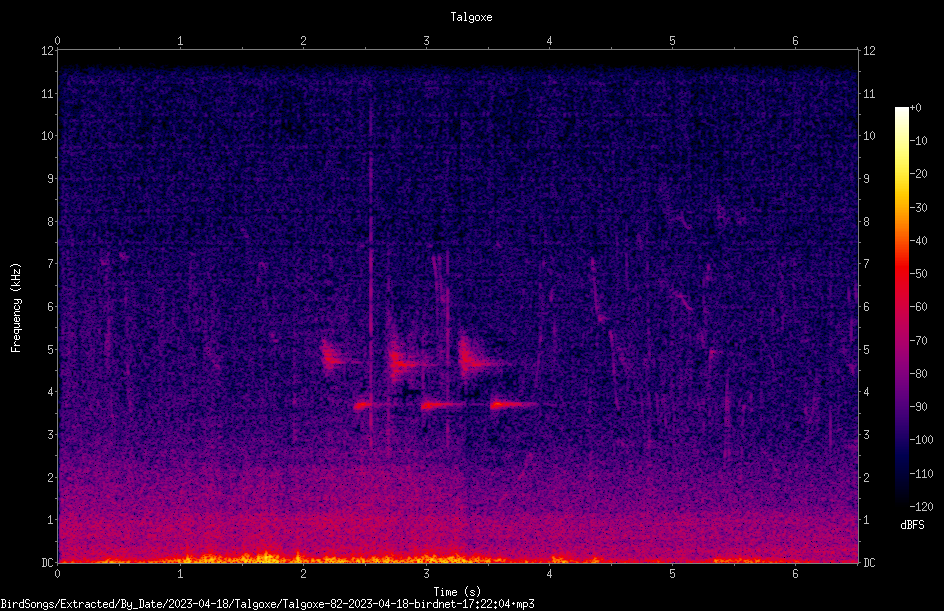Click the Time (s) axis label
Viewport: 944px width, 611px height.
(x=457, y=592)
